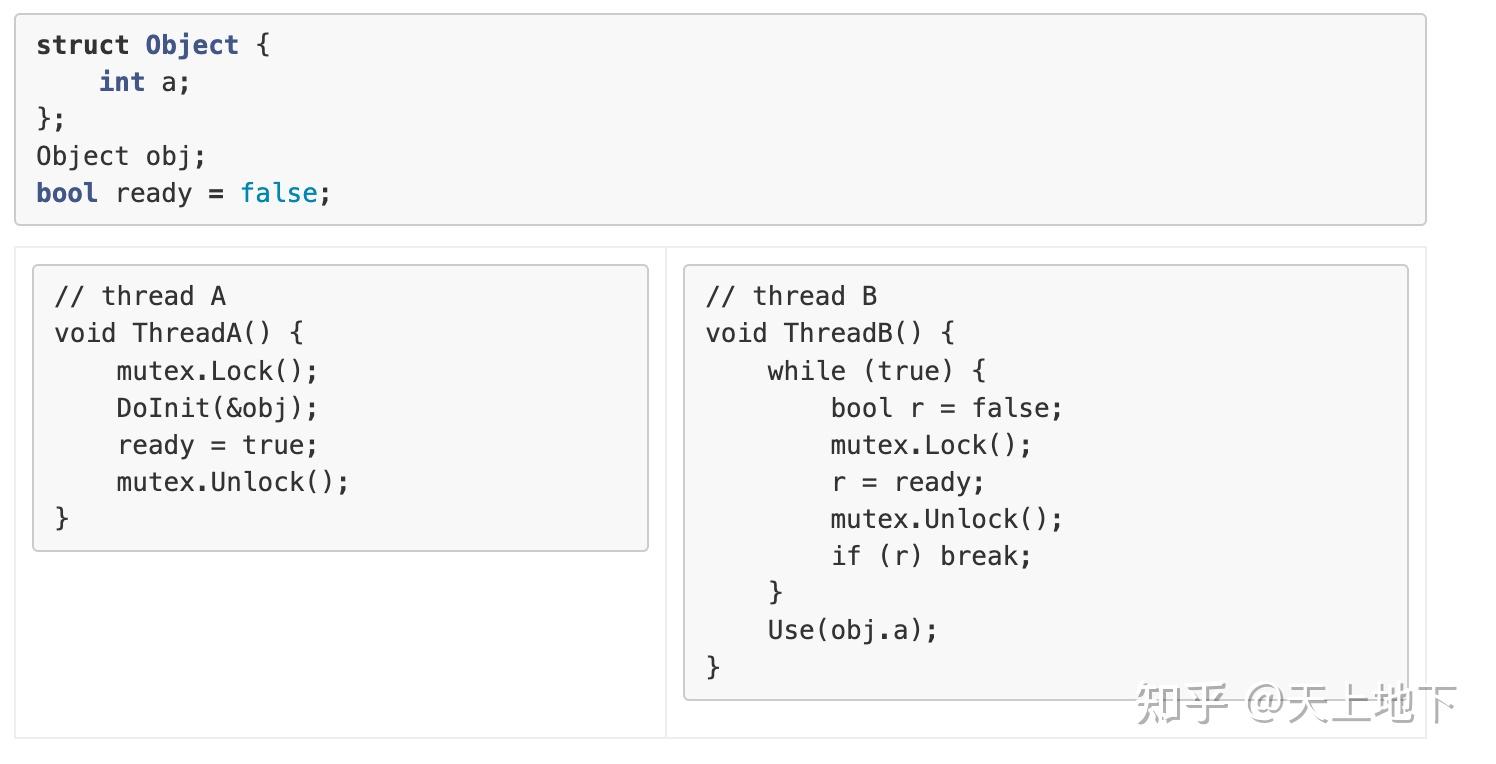Image resolution: width=1496 pixels, height=764 pixels.
Task: Click 'void ThreadA() {' function header
Action: [178, 333]
